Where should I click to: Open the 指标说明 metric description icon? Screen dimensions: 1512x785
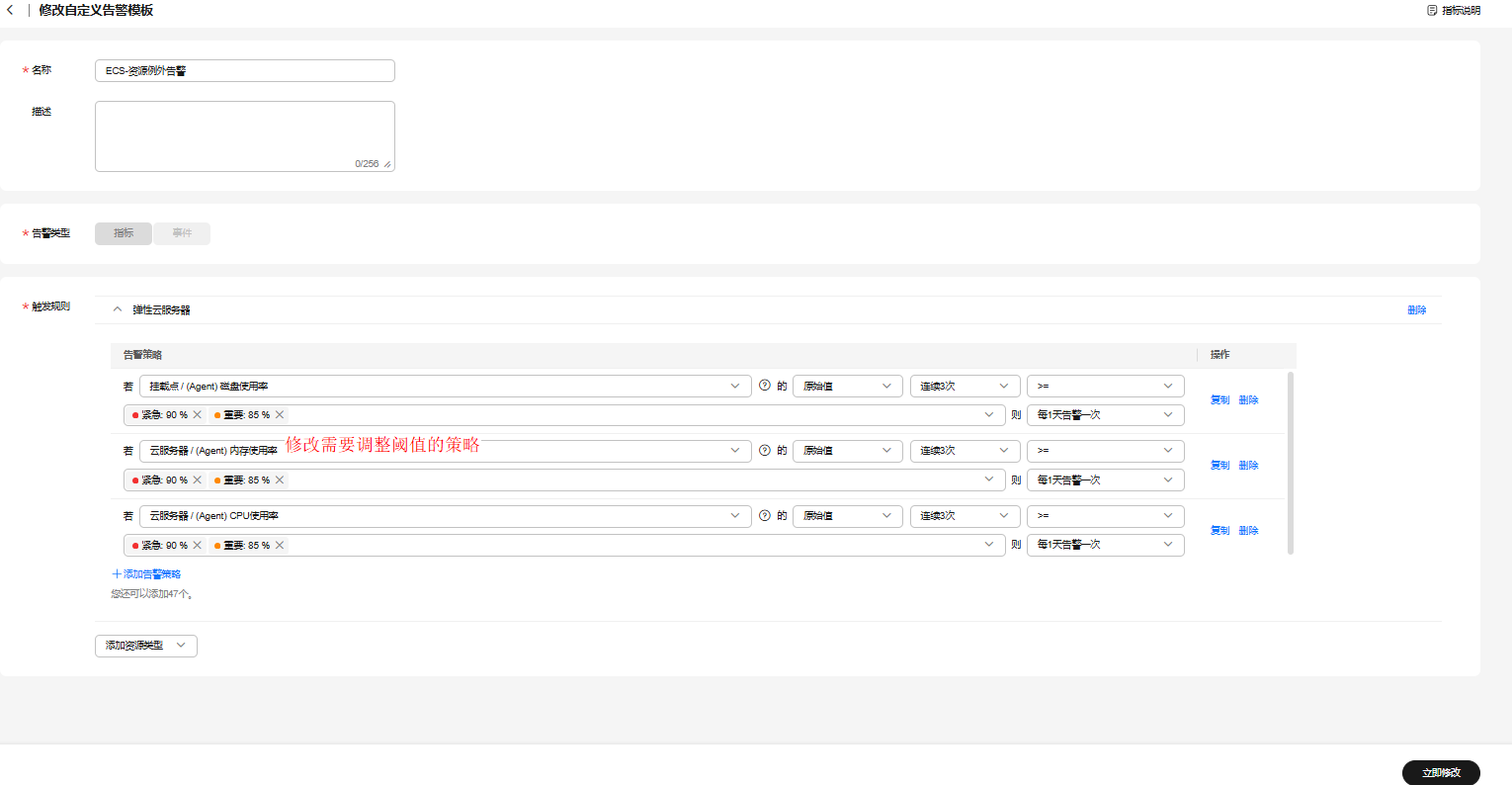tap(1432, 10)
